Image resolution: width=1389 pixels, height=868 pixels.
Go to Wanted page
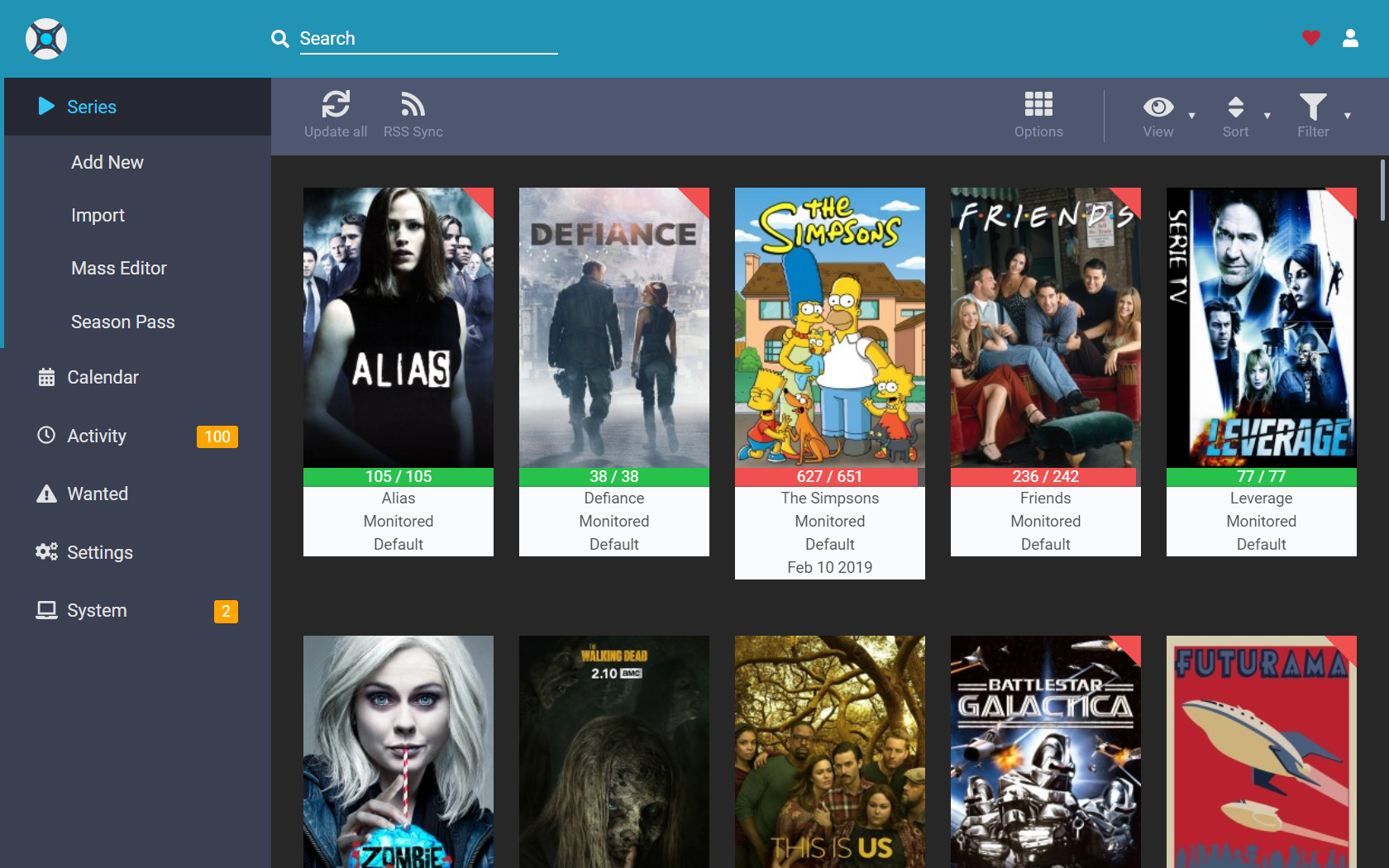98,494
